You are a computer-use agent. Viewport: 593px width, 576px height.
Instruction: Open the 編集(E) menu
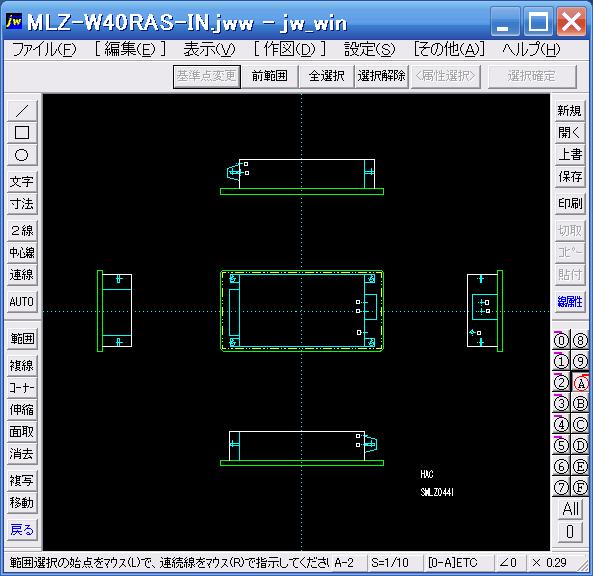pos(130,50)
